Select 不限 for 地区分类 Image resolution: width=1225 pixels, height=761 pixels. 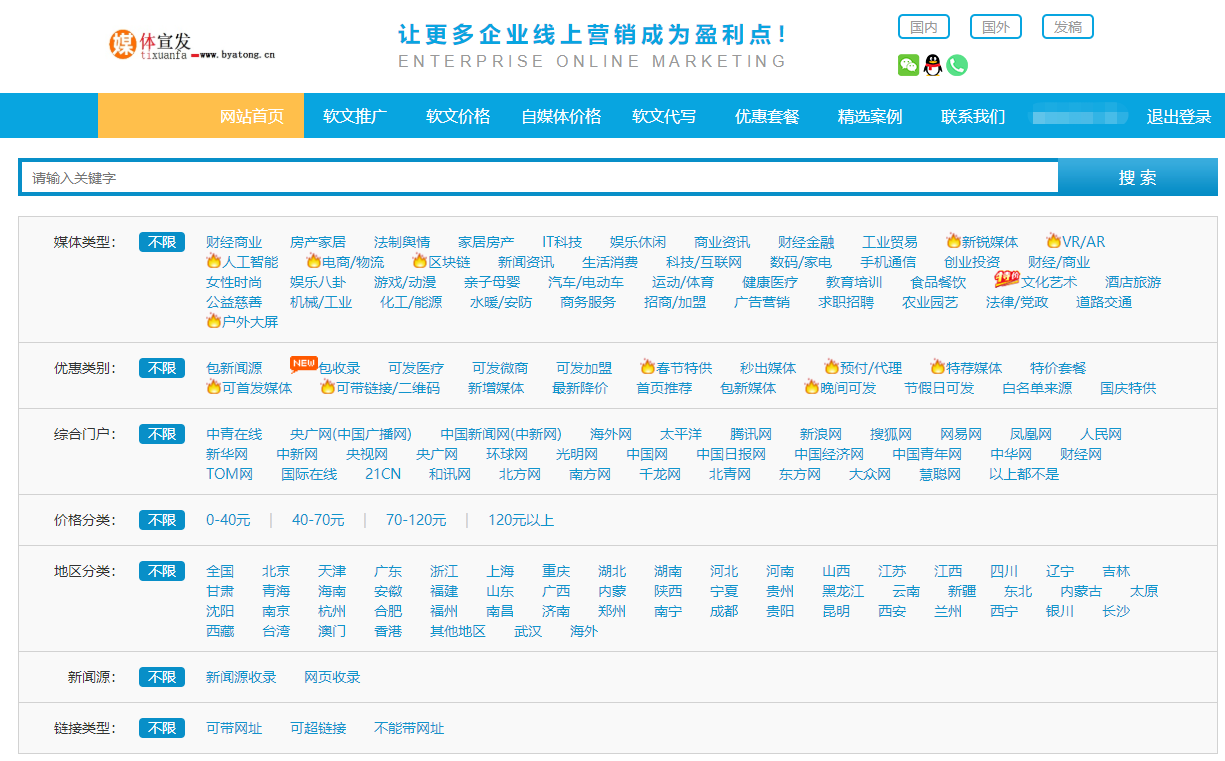(x=162, y=571)
